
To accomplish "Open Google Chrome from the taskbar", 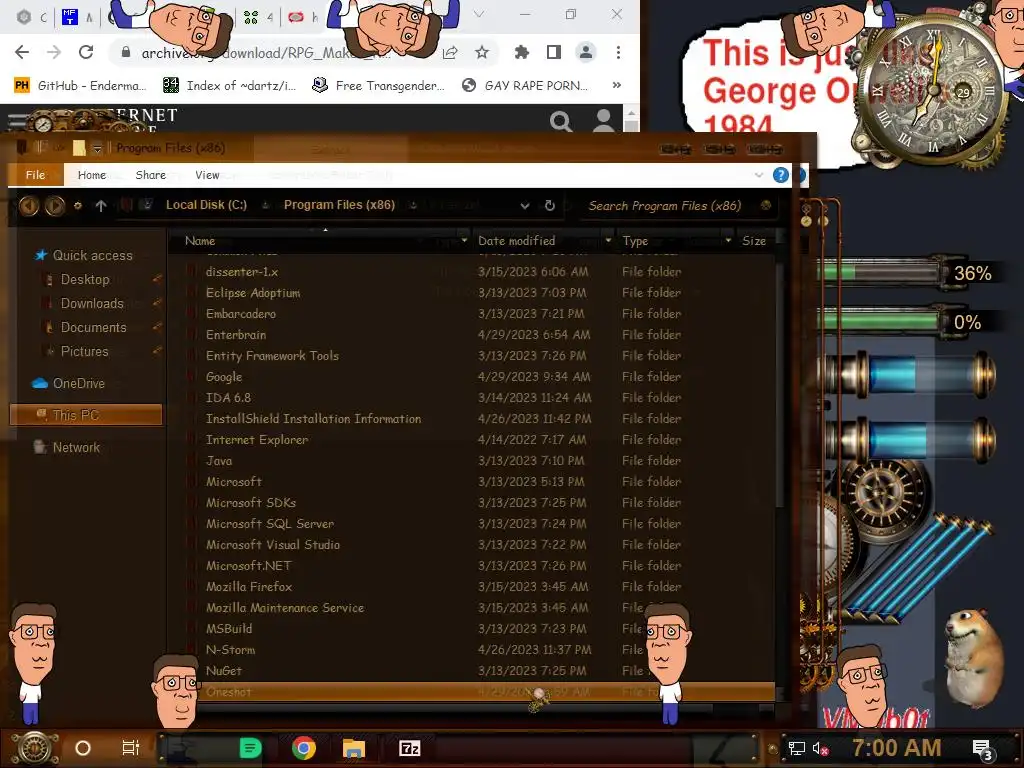I will click(x=304, y=748).
